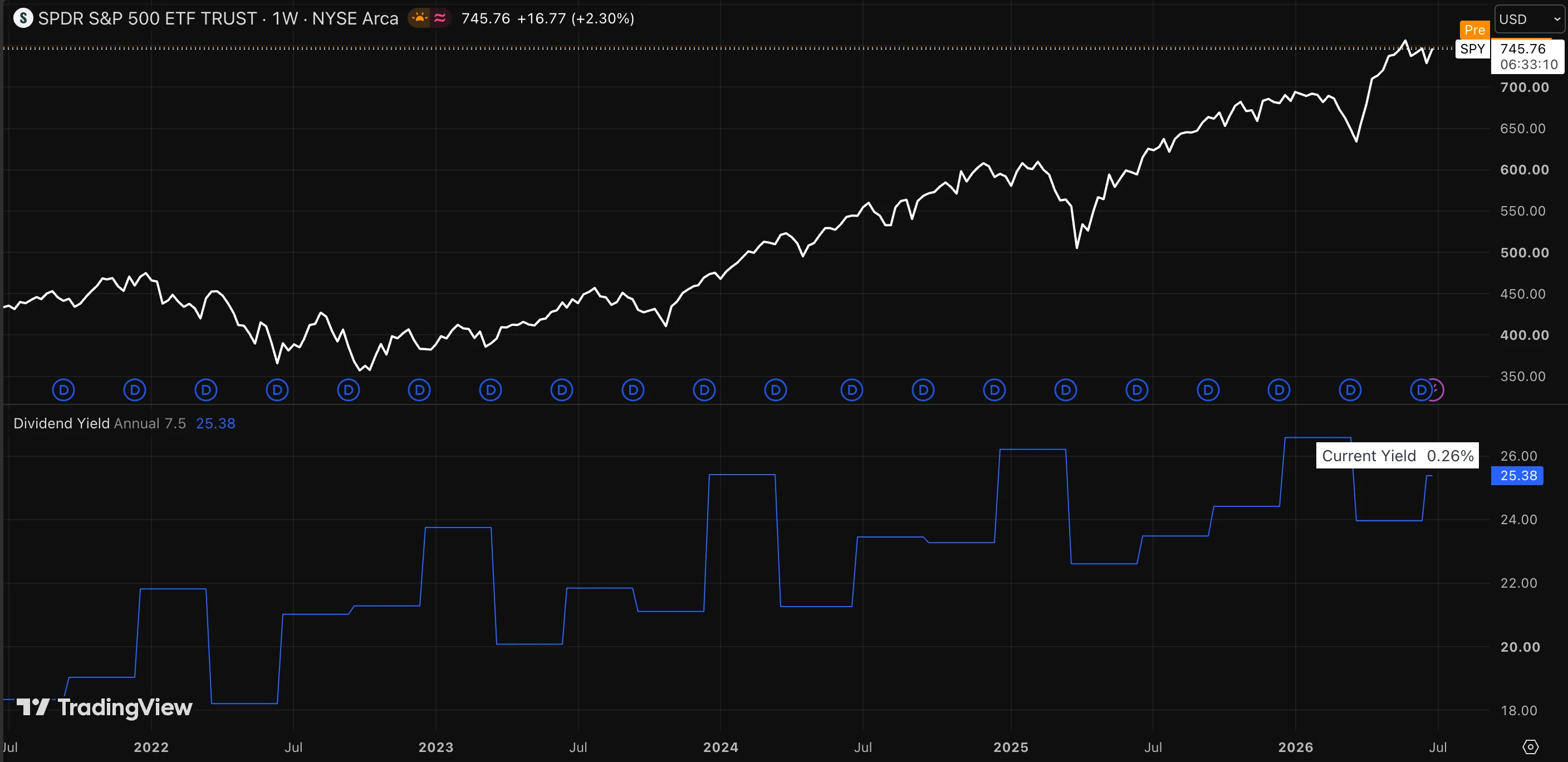
Task: Click the Current Yield 0.26% label box
Action: tap(1398, 456)
